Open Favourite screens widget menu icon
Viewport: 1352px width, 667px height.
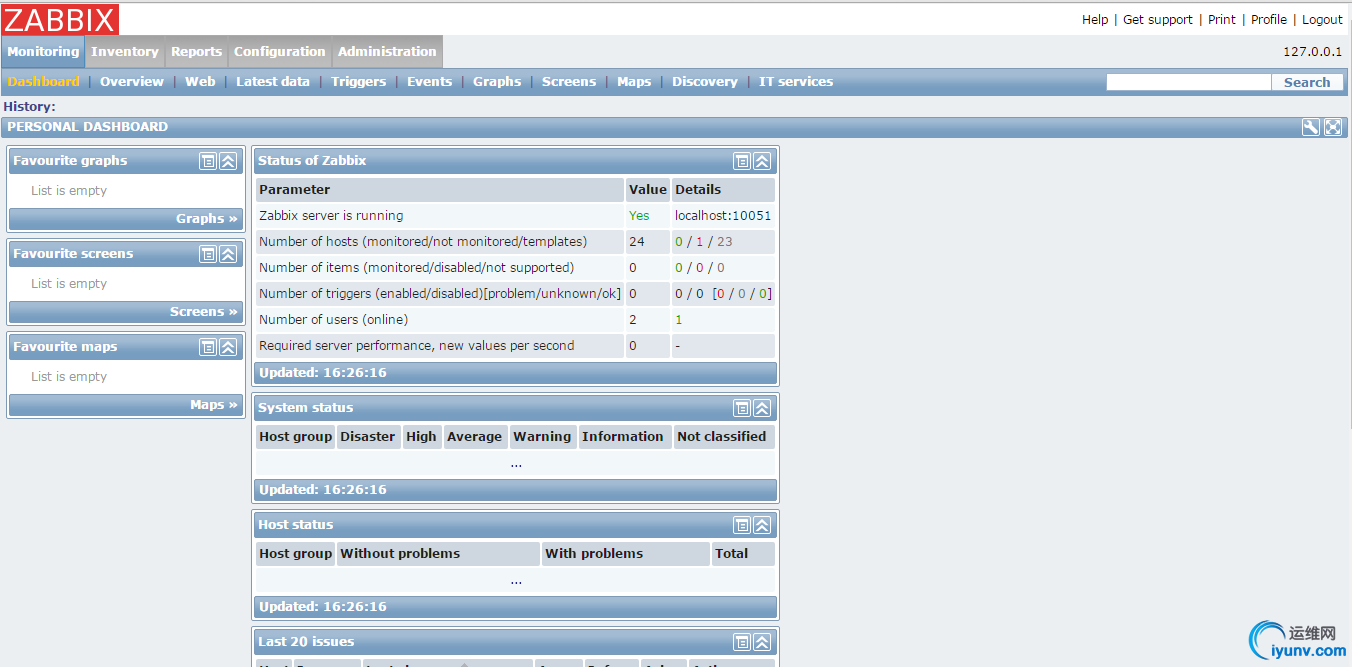[x=208, y=254]
